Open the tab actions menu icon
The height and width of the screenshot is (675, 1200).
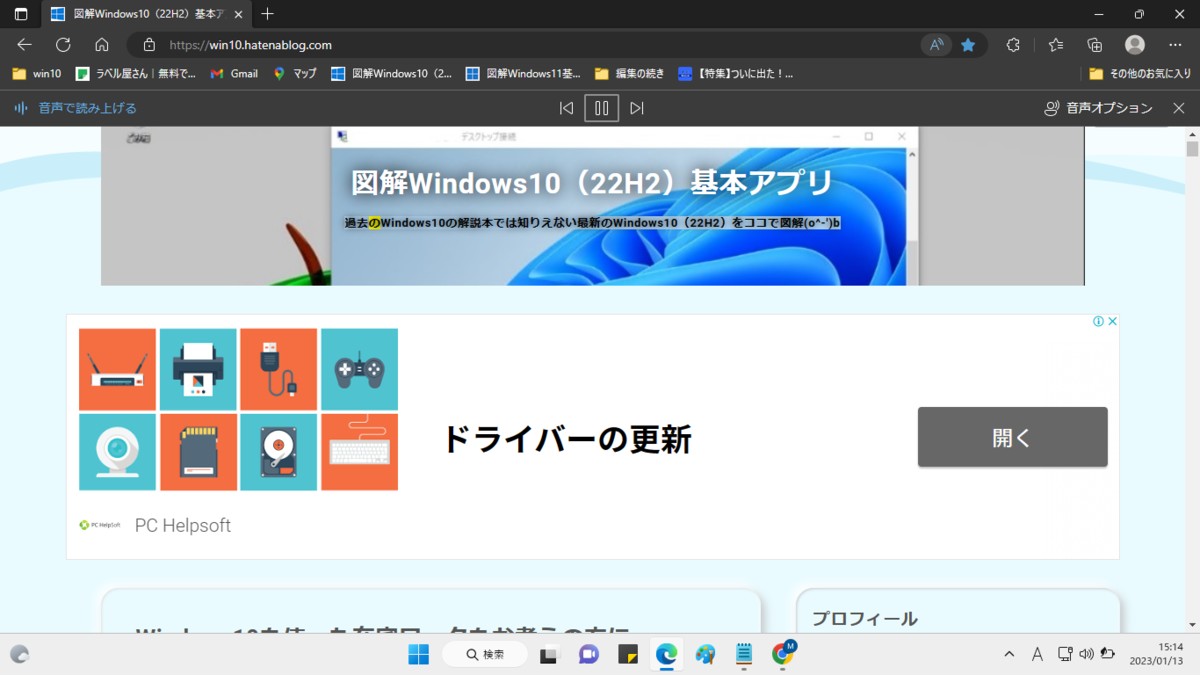coord(21,14)
